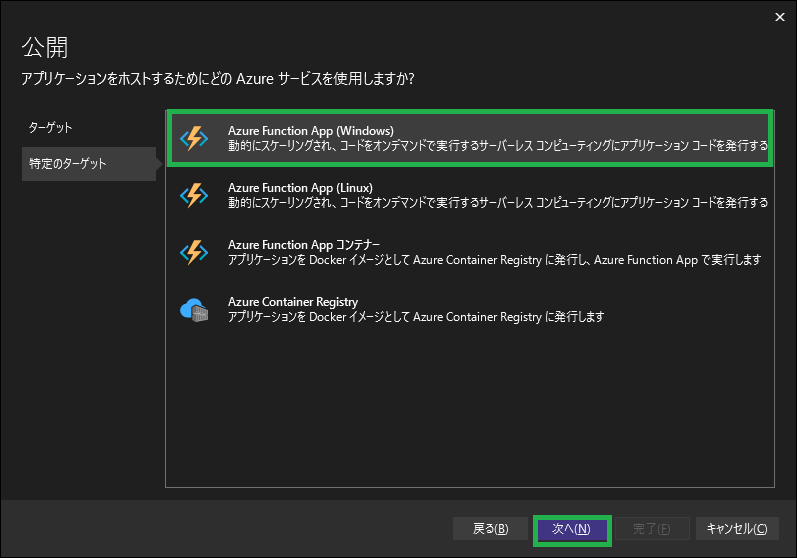Click the Docker description under Function App コンテナー

click(494, 260)
